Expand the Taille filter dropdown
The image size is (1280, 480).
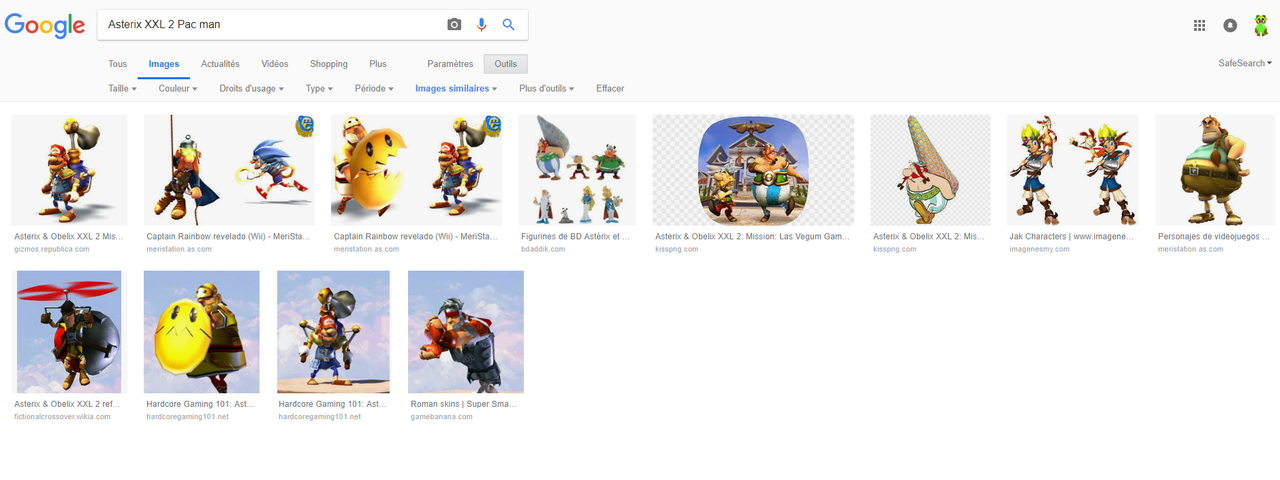122,89
